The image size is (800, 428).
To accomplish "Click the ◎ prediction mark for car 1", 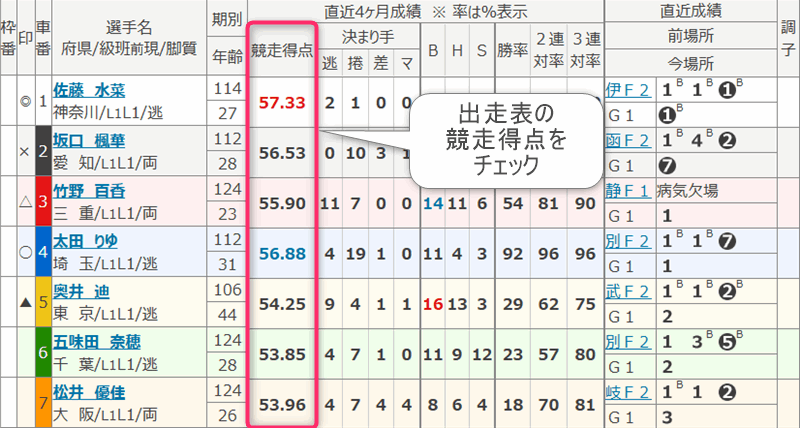I will point(26,101).
